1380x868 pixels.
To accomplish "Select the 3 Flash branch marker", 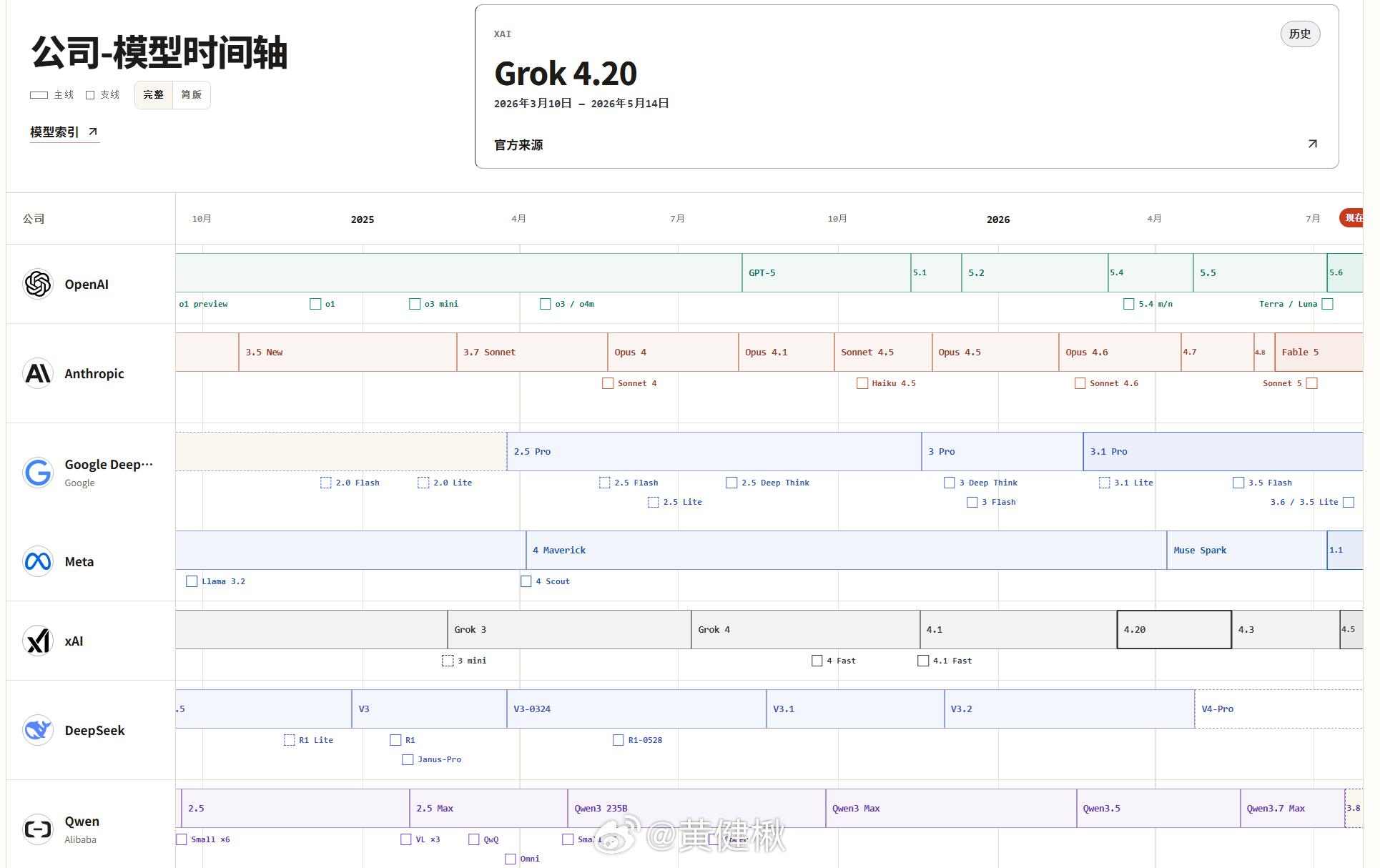I will click(x=972, y=502).
